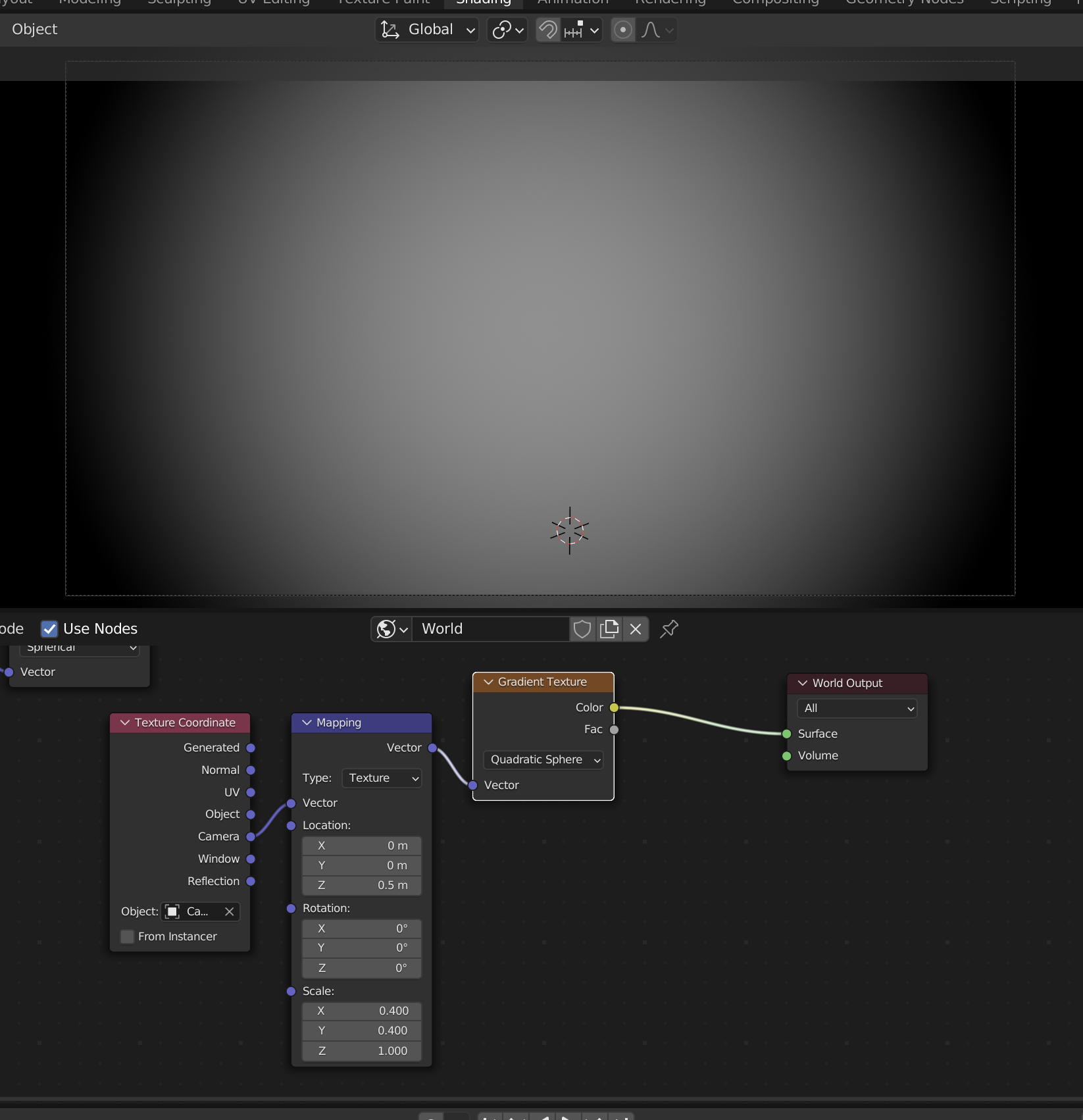Open the proportional falloff curve icon
1083x1120 pixels.
click(x=657, y=30)
